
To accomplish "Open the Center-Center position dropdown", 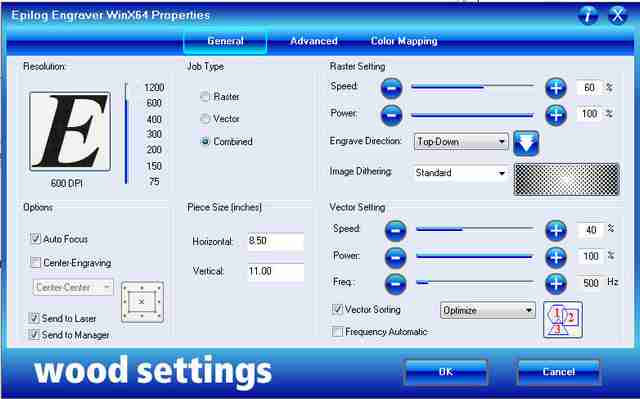I will tap(73, 287).
